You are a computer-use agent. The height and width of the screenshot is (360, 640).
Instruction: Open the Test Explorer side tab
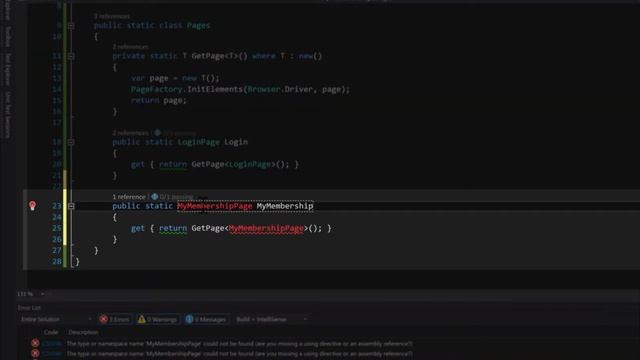(8, 69)
